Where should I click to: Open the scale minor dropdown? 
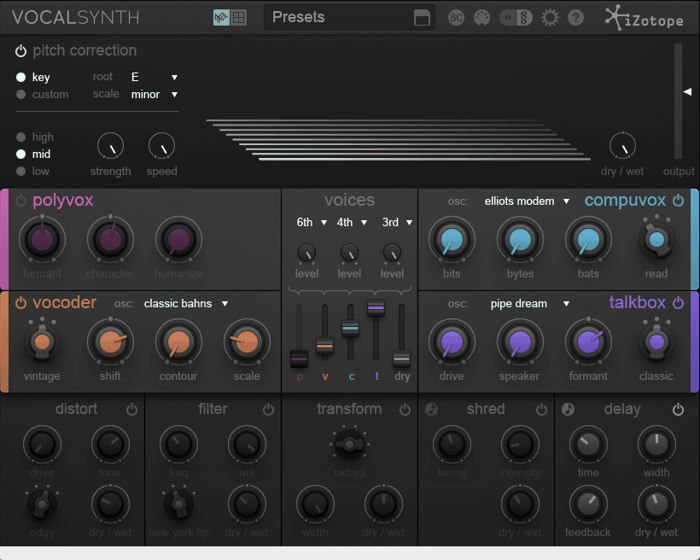[154, 94]
